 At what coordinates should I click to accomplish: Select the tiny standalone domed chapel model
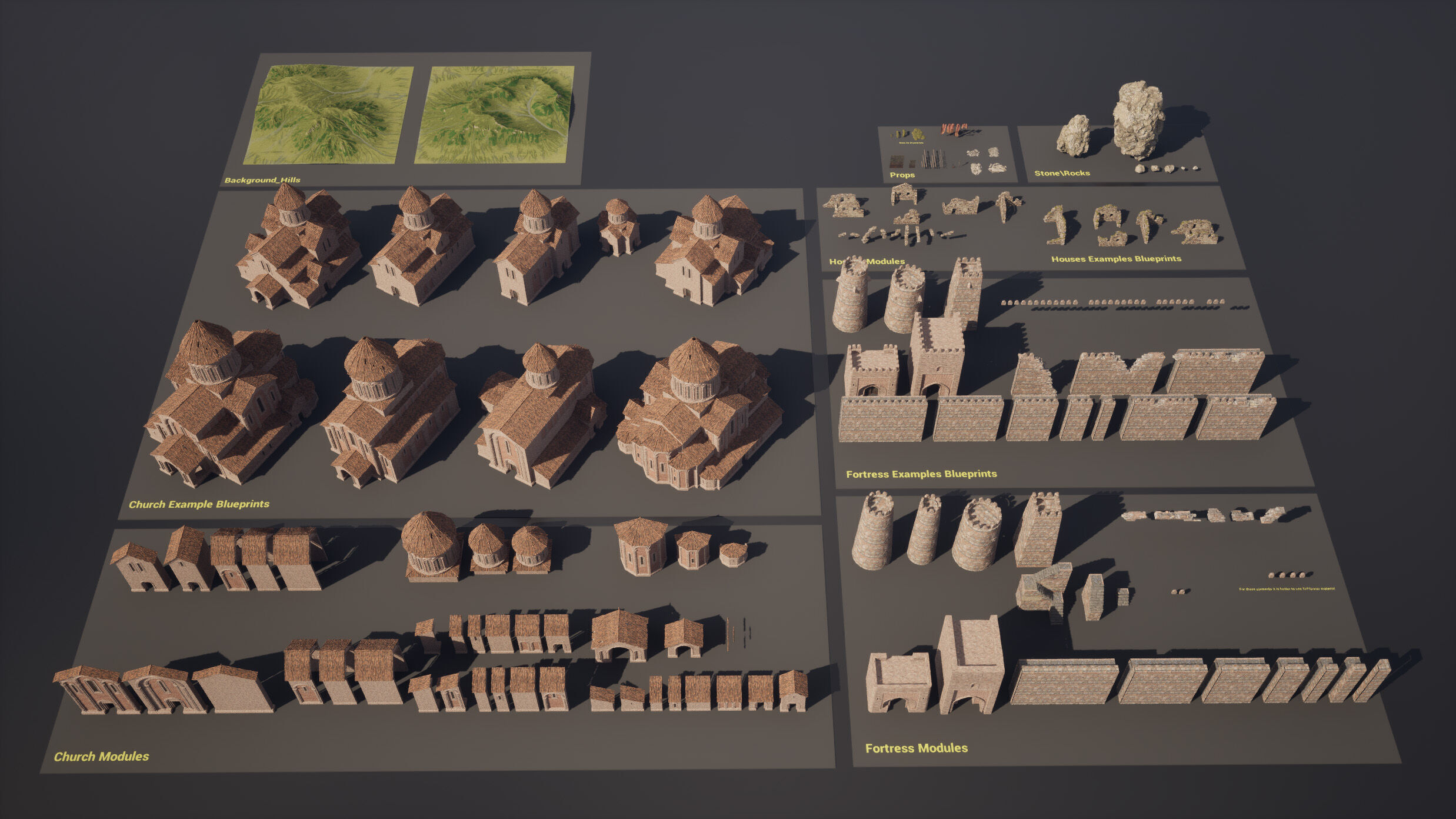(618, 226)
